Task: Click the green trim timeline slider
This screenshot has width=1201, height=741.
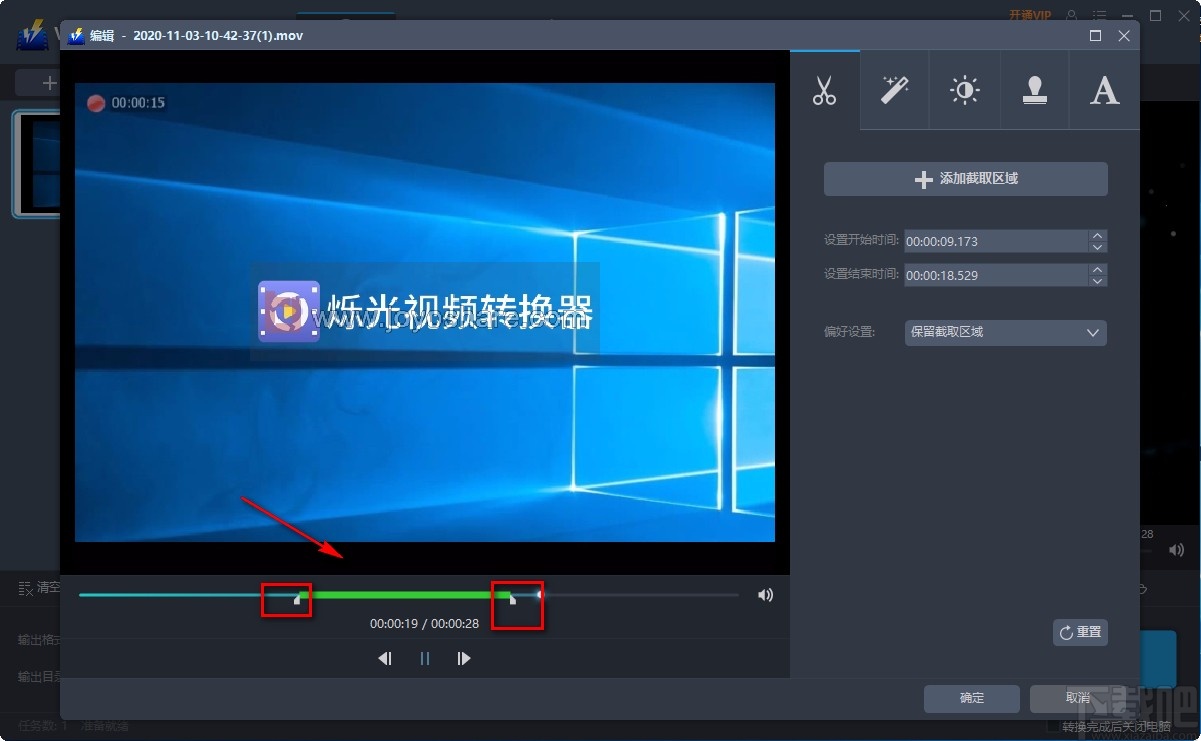Action: tap(400, 594)
